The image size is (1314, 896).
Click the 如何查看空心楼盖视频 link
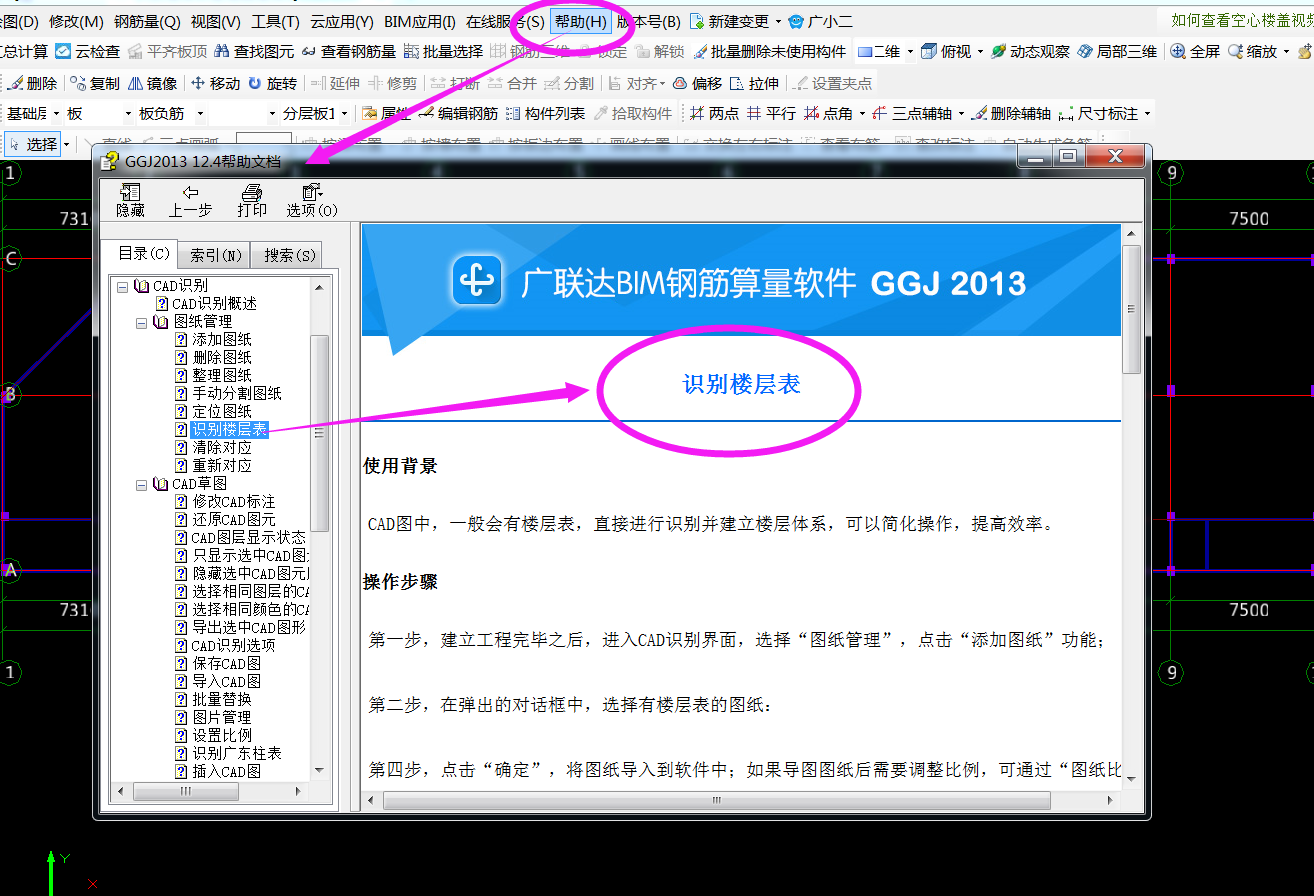pos(1242,21)
